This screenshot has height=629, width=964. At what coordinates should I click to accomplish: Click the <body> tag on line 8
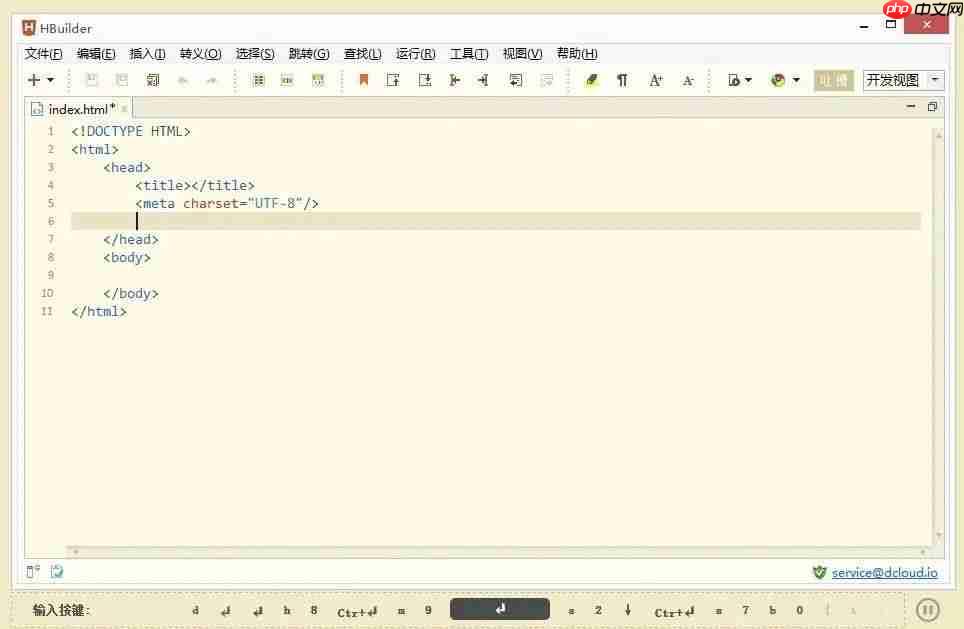pos(127,258)
